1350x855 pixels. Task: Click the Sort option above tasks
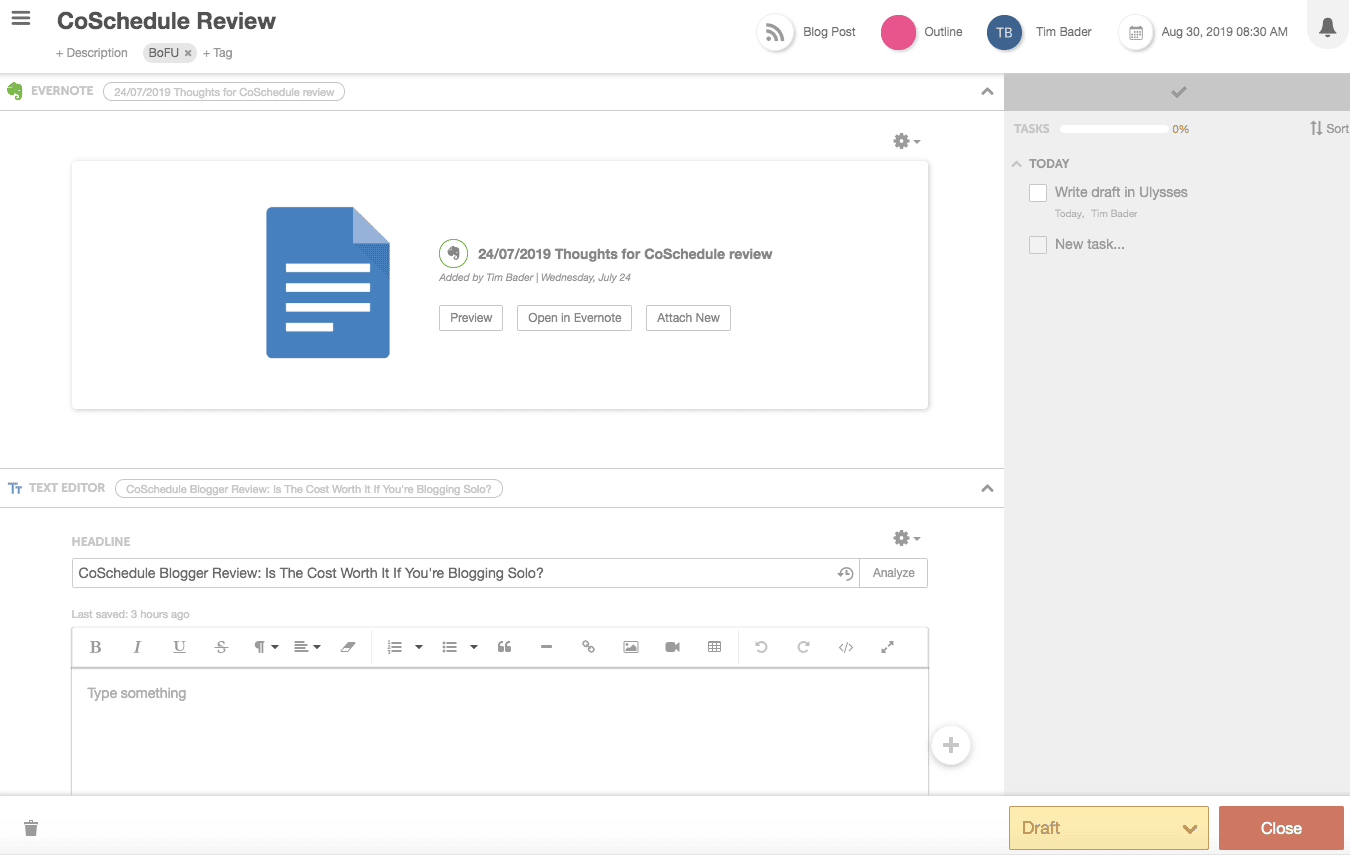click(1329, 128)
